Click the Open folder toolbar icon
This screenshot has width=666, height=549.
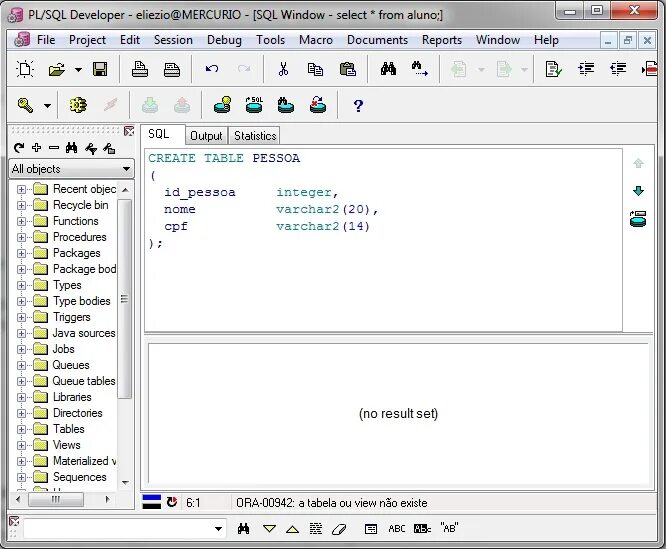[x=56, y=69]
